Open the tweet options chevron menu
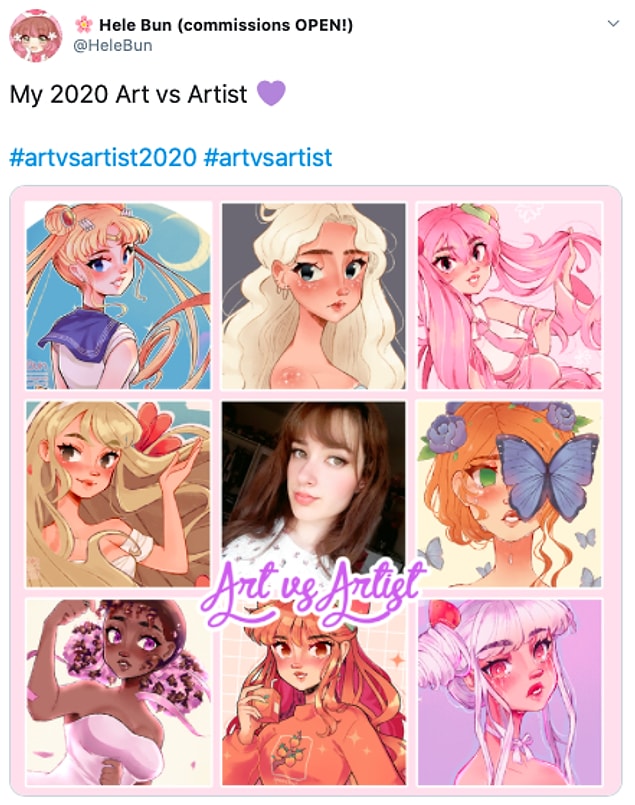Screen dimensions: 635x805 613,24
